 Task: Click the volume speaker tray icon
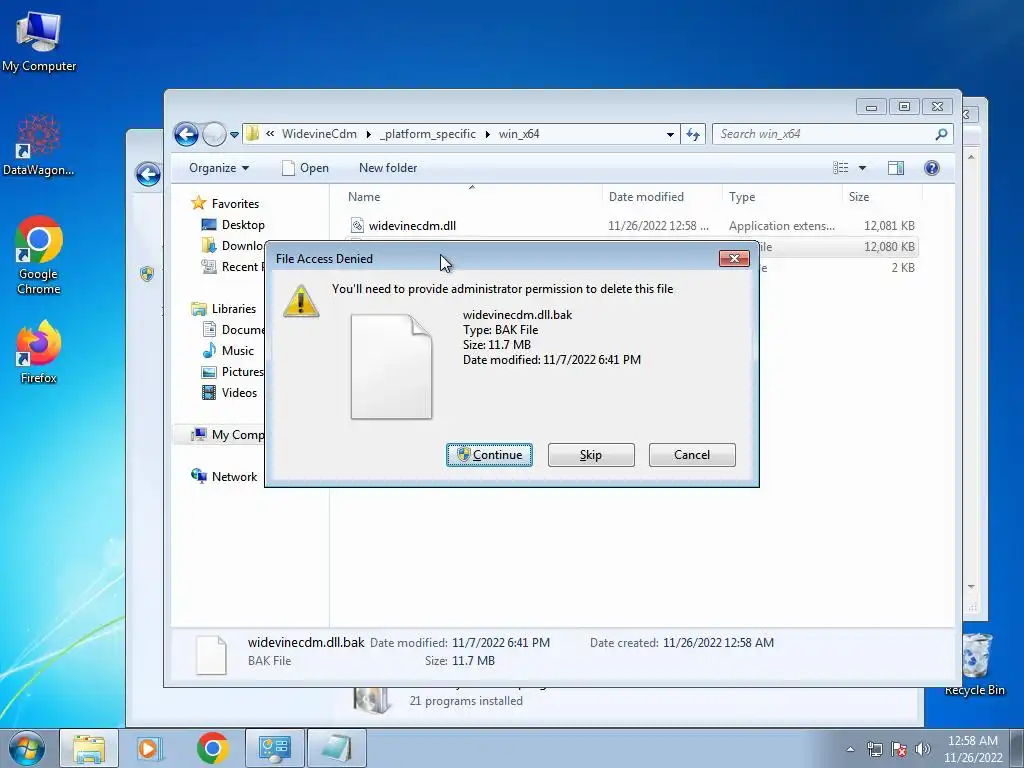point(923,749)
